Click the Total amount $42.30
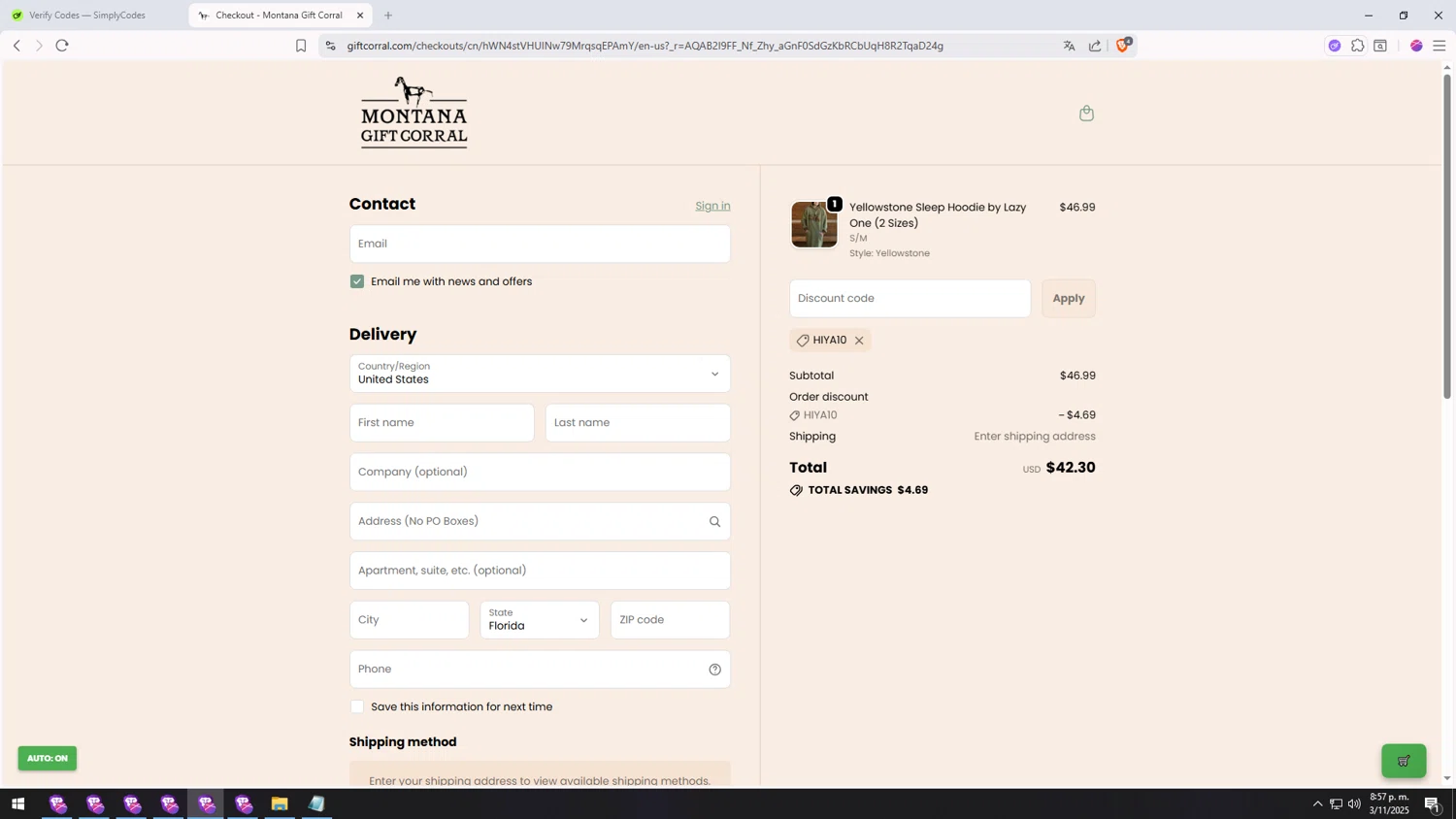Screen dimensions: 1456x819 pos(1071,468)
